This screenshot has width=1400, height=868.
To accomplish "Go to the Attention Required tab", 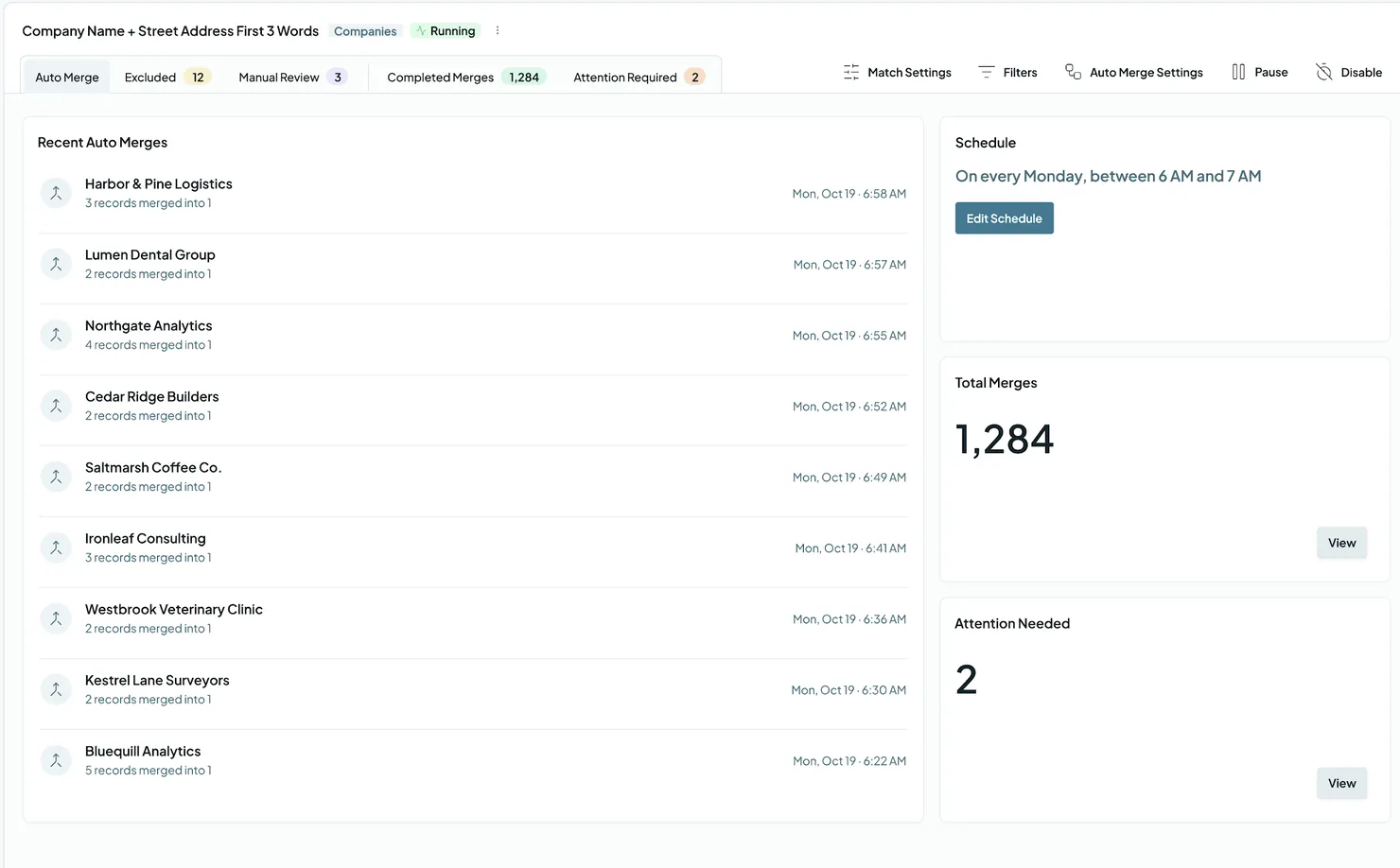I will point(639,78).
